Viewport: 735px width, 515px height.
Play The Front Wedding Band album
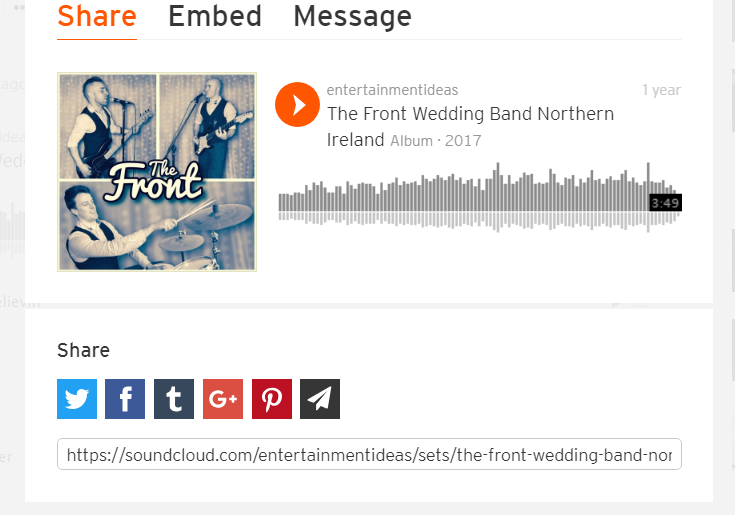coord(297,104)
